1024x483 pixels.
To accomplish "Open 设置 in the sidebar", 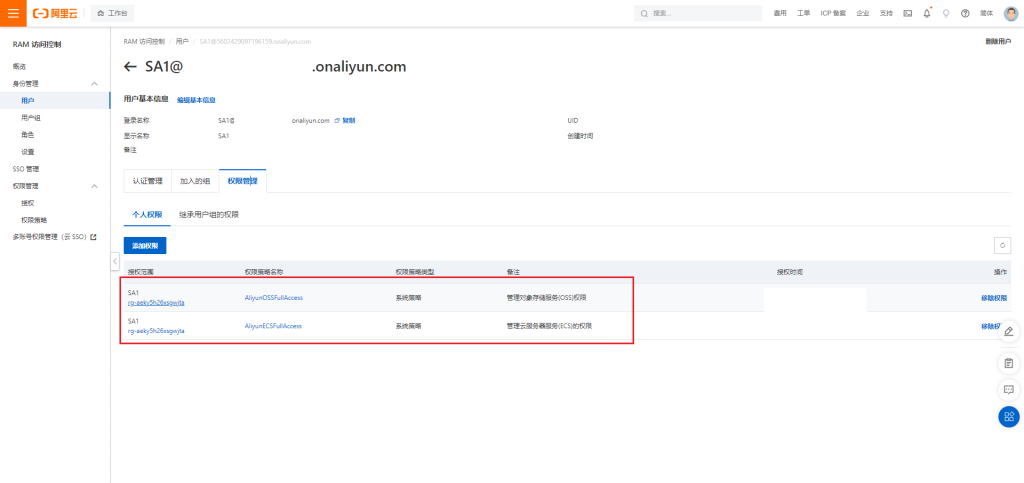I will [x=27, y=151].
